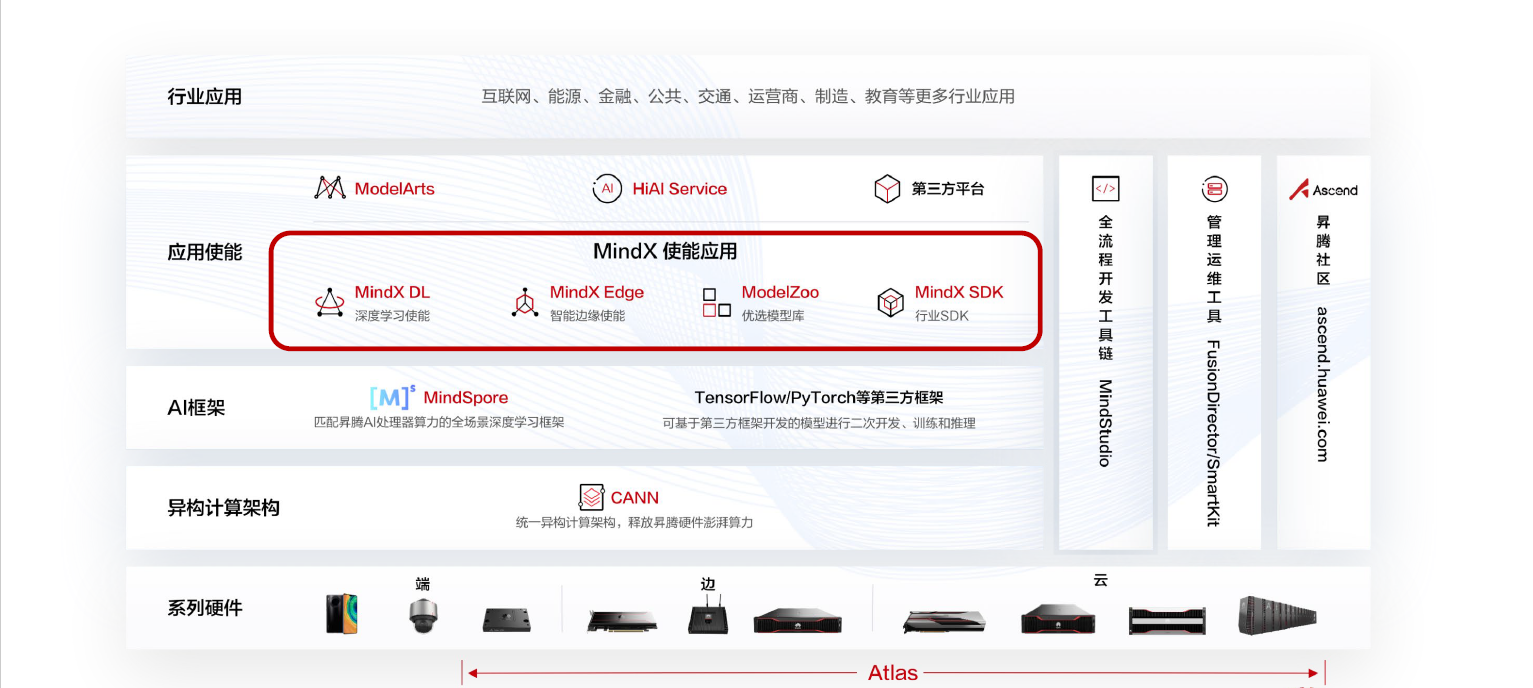Click the red Atlas label
This screenshot has width=1533, height=688.
point(893,673)
